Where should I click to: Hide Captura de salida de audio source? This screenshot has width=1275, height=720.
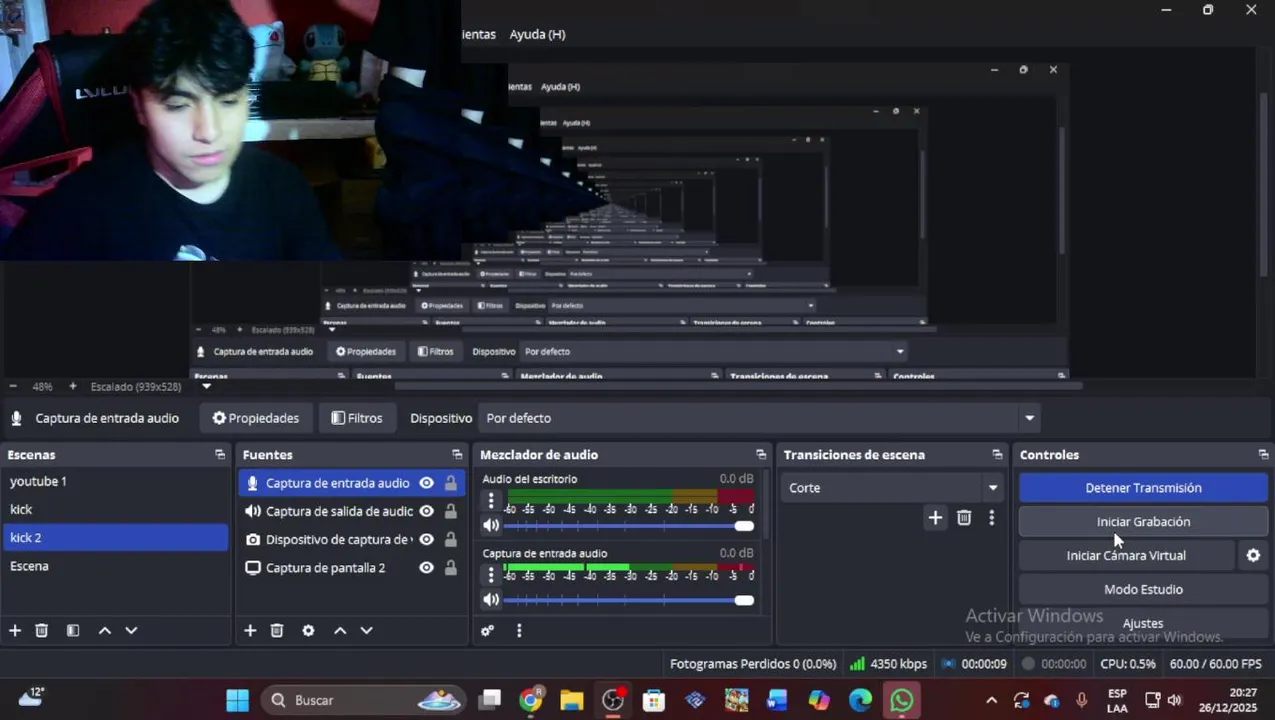tap(427, 511)
